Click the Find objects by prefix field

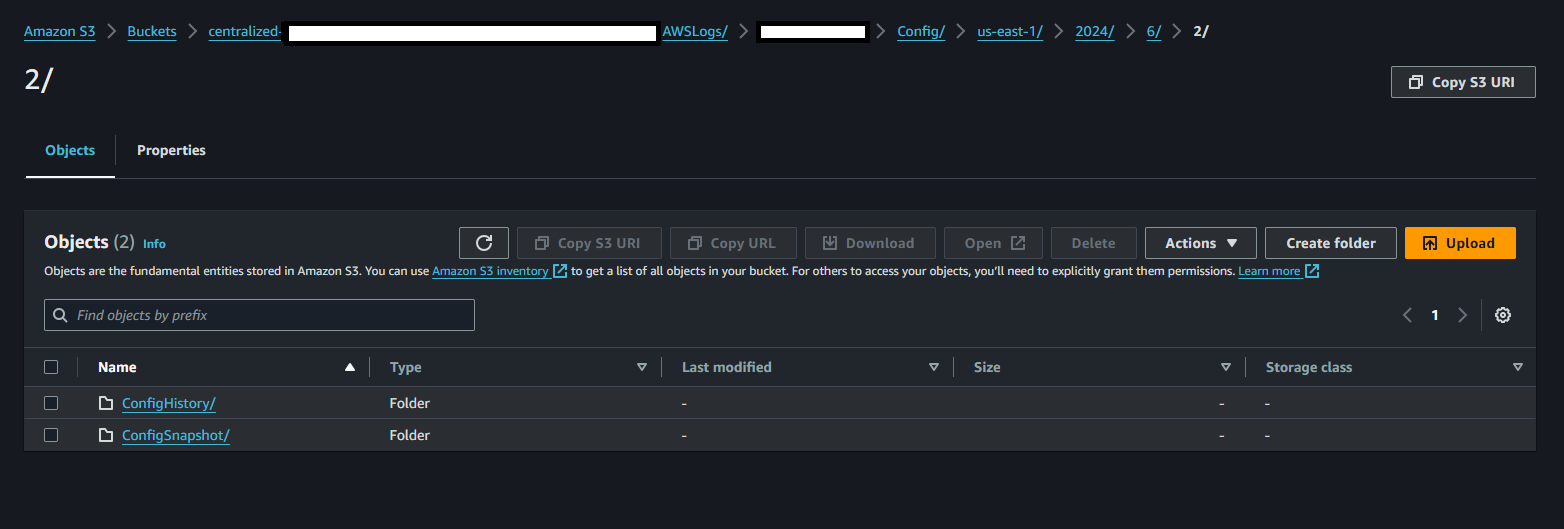[270, 315]
